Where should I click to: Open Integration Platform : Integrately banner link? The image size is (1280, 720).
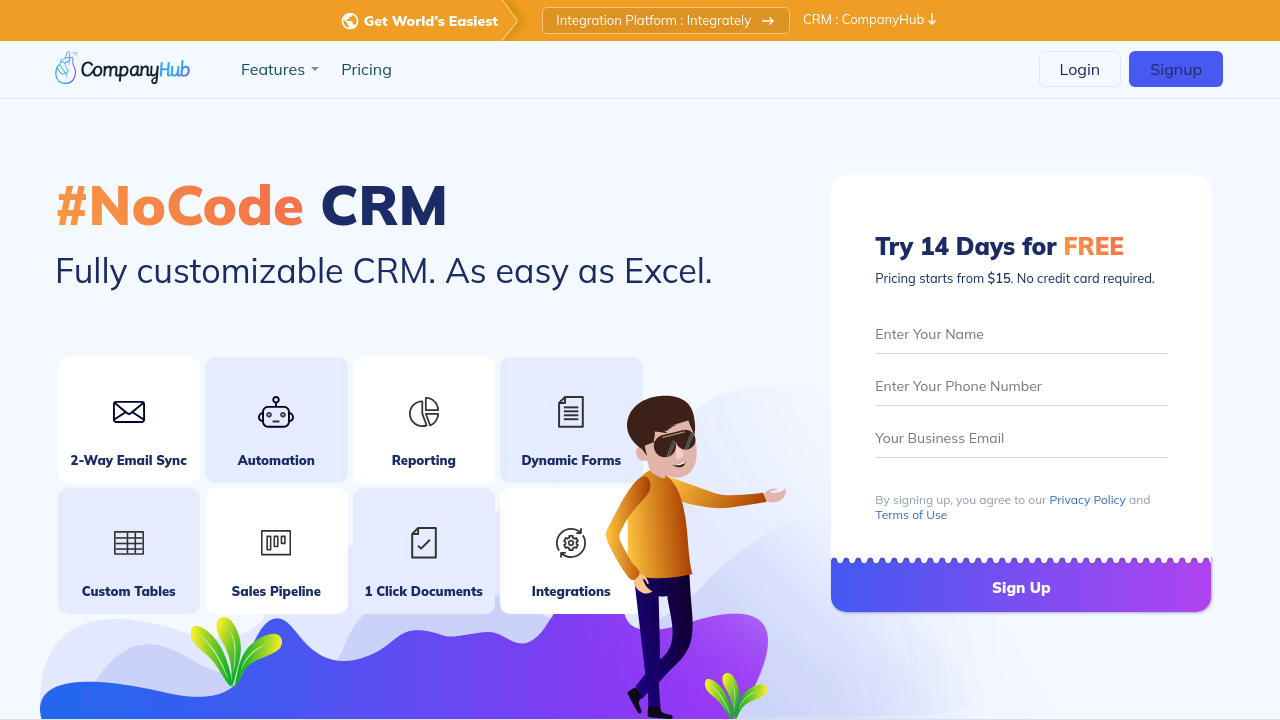tap(665, 21)
